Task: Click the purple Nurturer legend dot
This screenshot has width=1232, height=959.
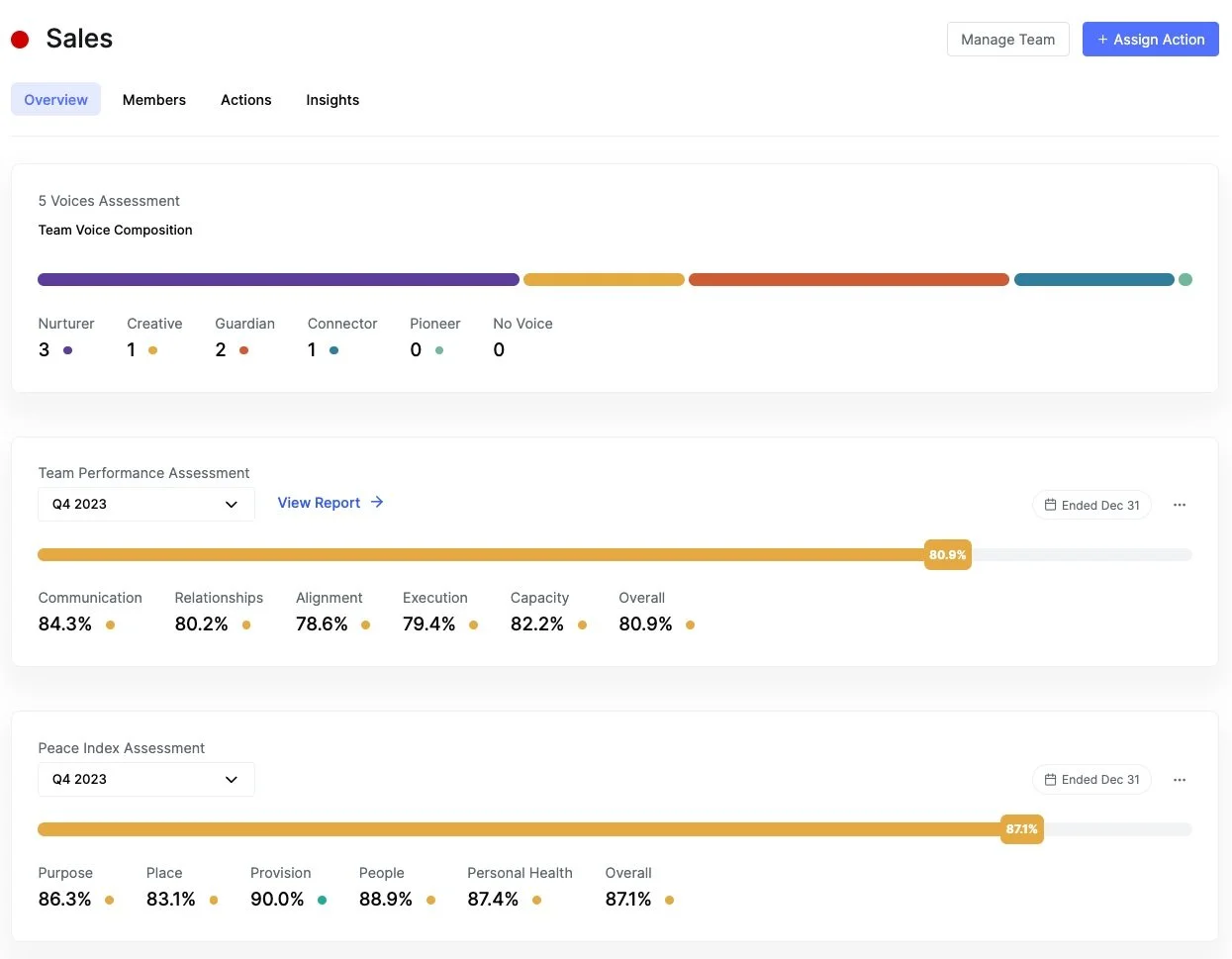Action: [67, 350]
